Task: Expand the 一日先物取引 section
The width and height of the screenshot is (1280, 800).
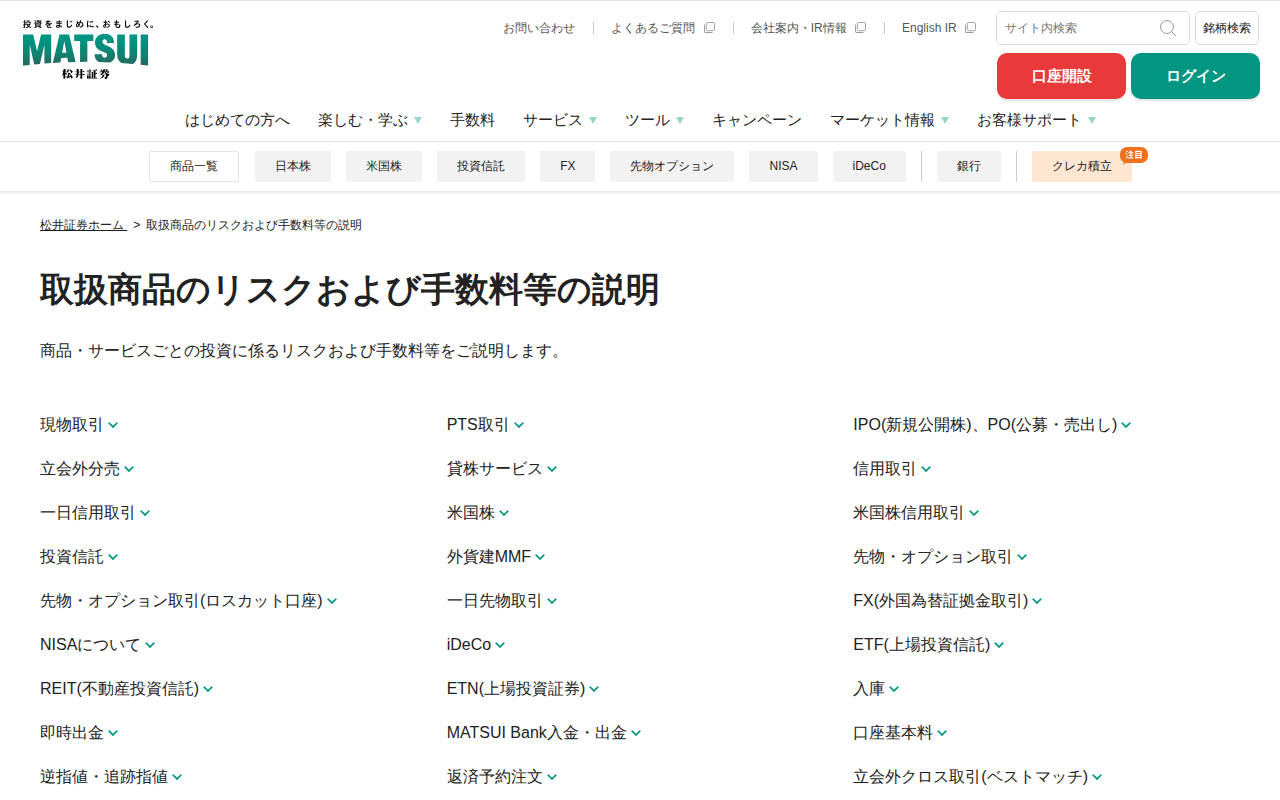Action: tap(502, 601)
